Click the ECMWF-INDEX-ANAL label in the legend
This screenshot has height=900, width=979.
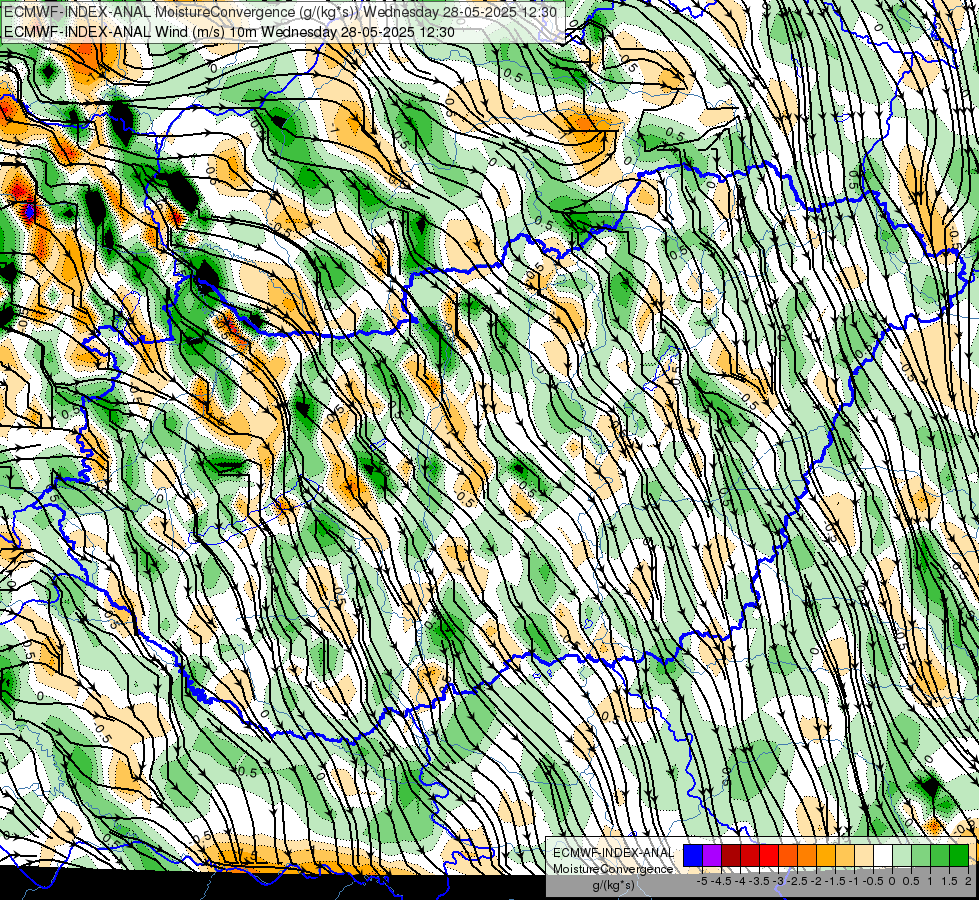pyautogui.click(x=613, y=853)
